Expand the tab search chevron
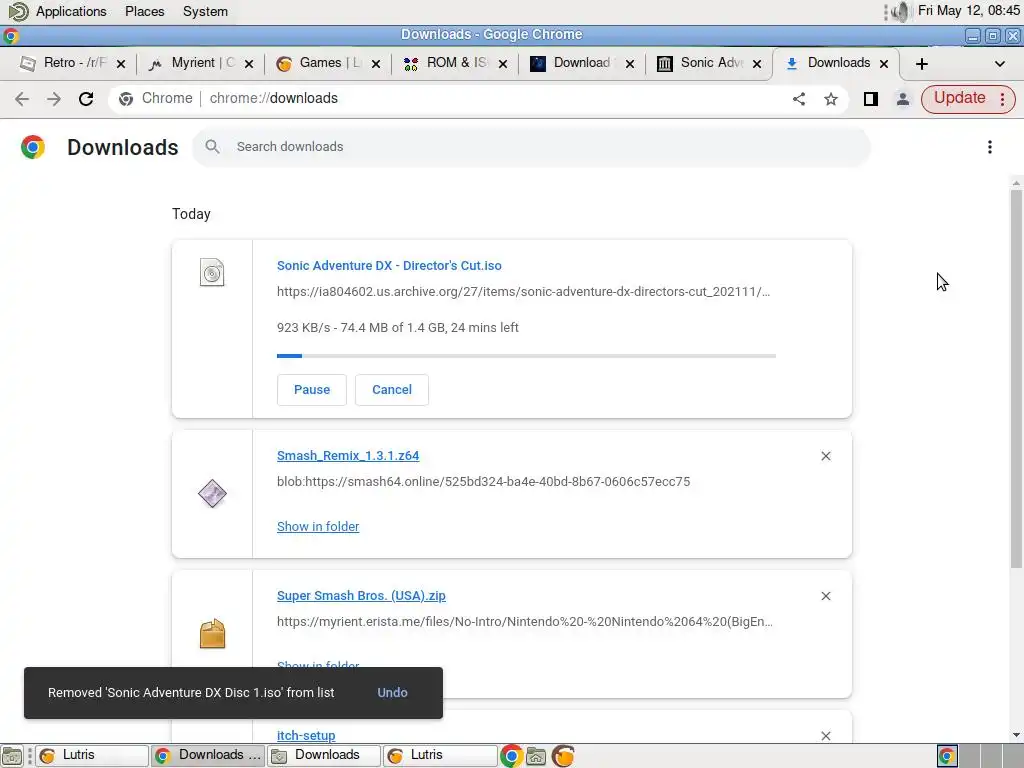The height and width of the screenshot is (768, 1024). [x=999, y=64]
